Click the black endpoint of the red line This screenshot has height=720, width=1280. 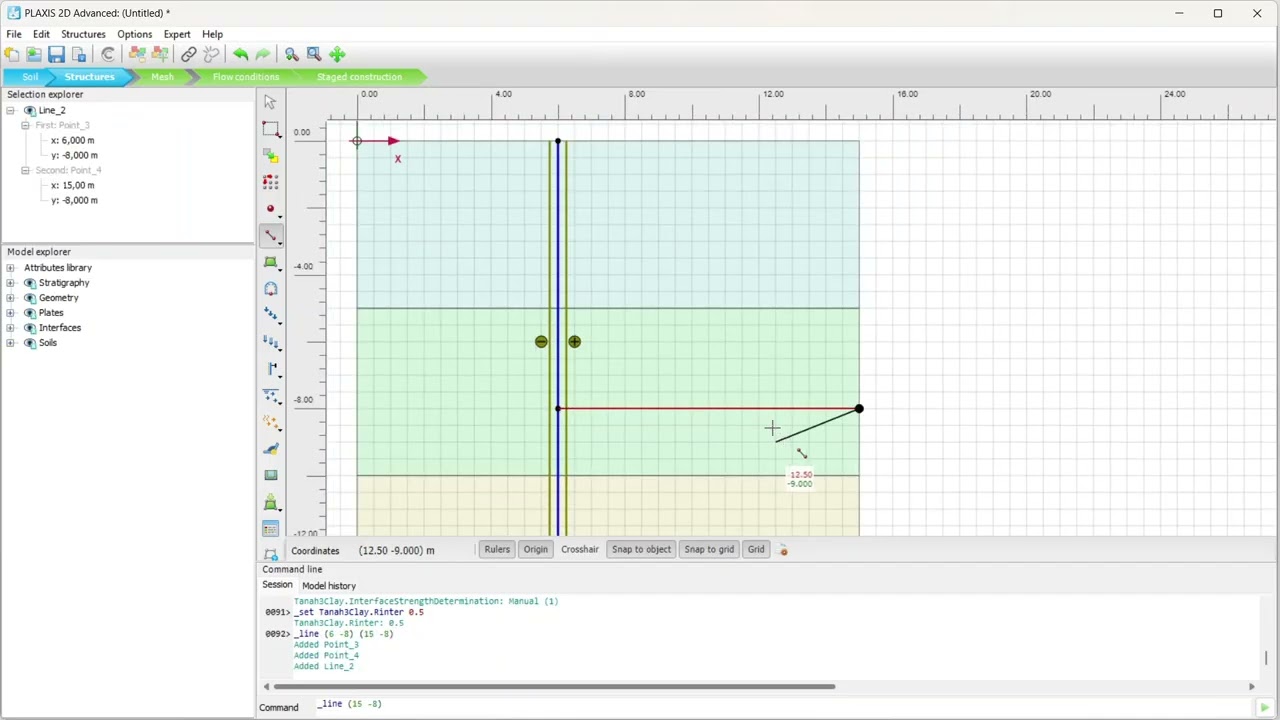point(859,409)
